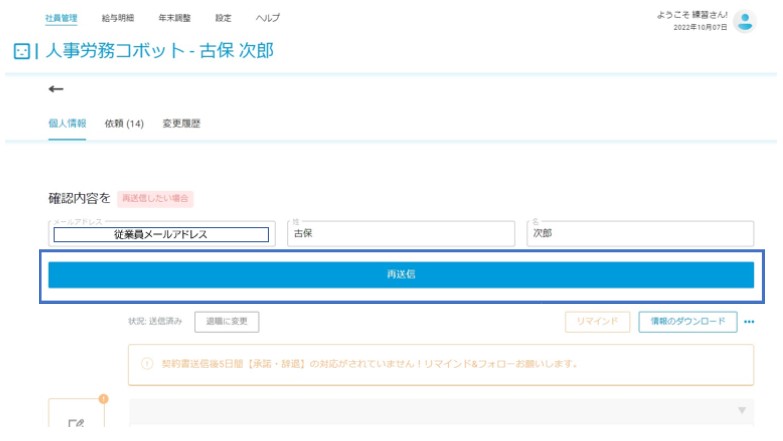
Task: Click the リマインド button
Action: [x=597, y=322]
